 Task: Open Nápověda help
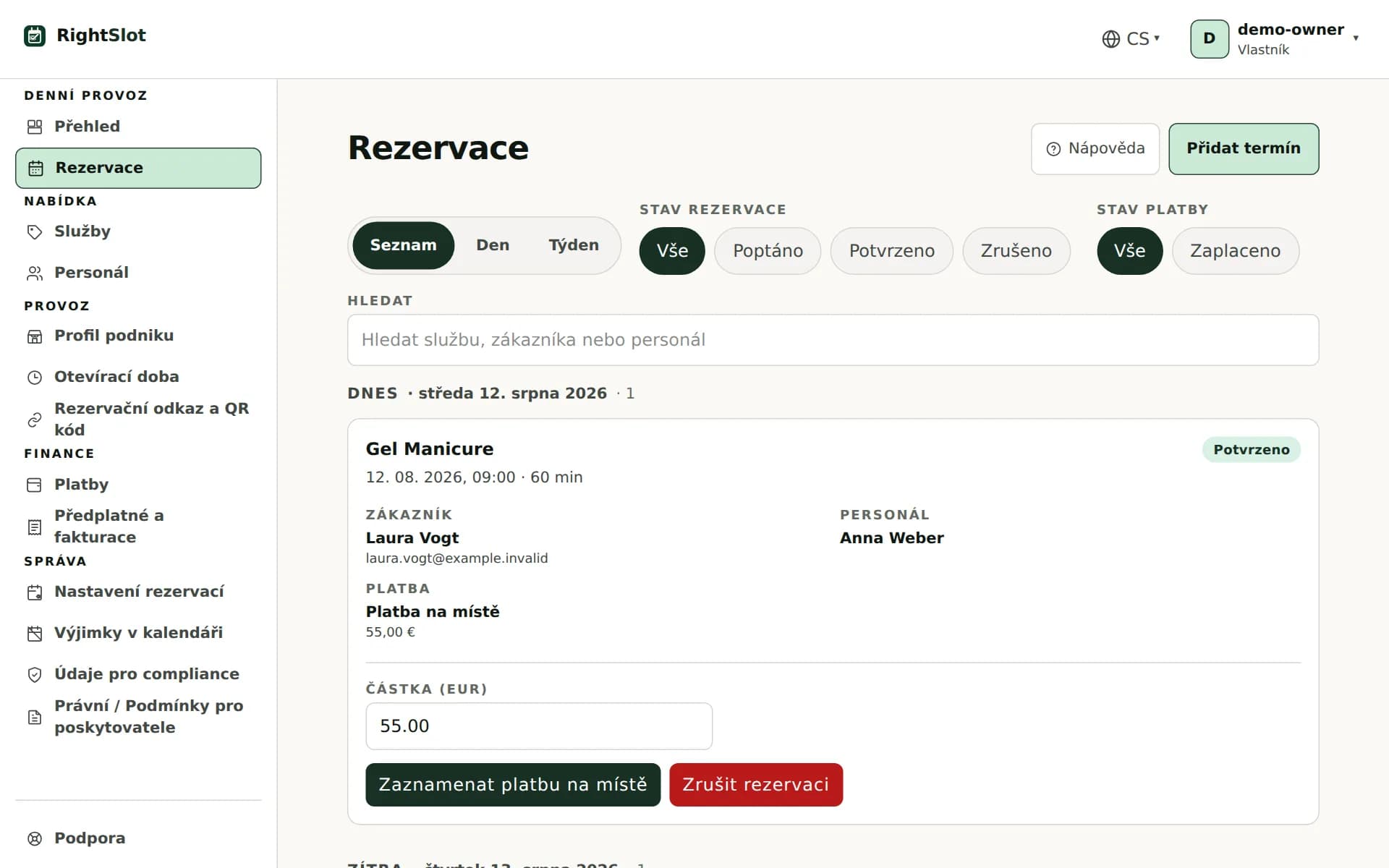click(x=1095, y=149)
